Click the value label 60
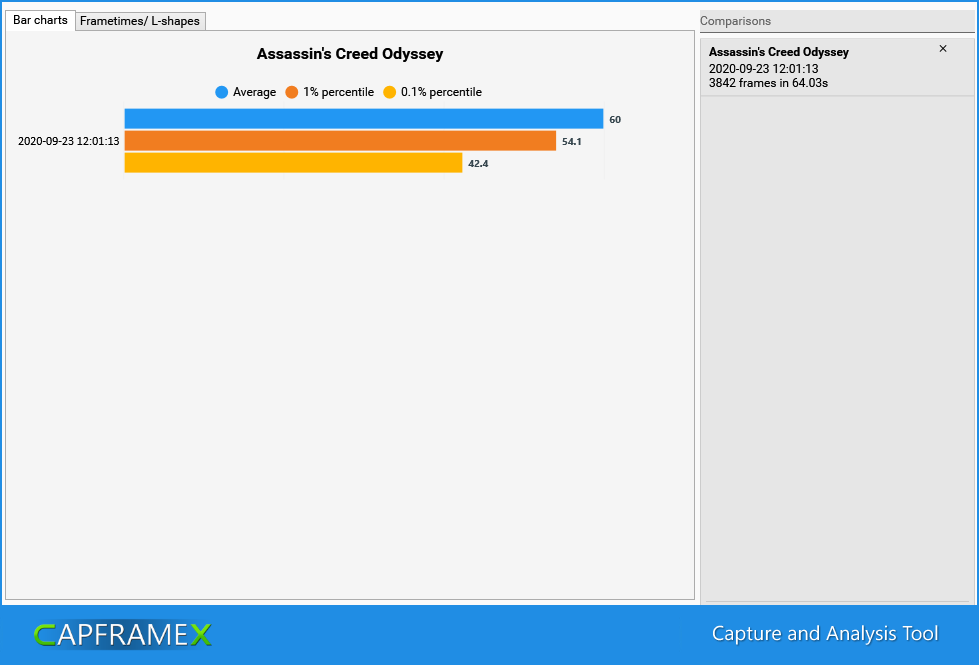The height and width of the screenshot is (665, 979). point(615,119)
